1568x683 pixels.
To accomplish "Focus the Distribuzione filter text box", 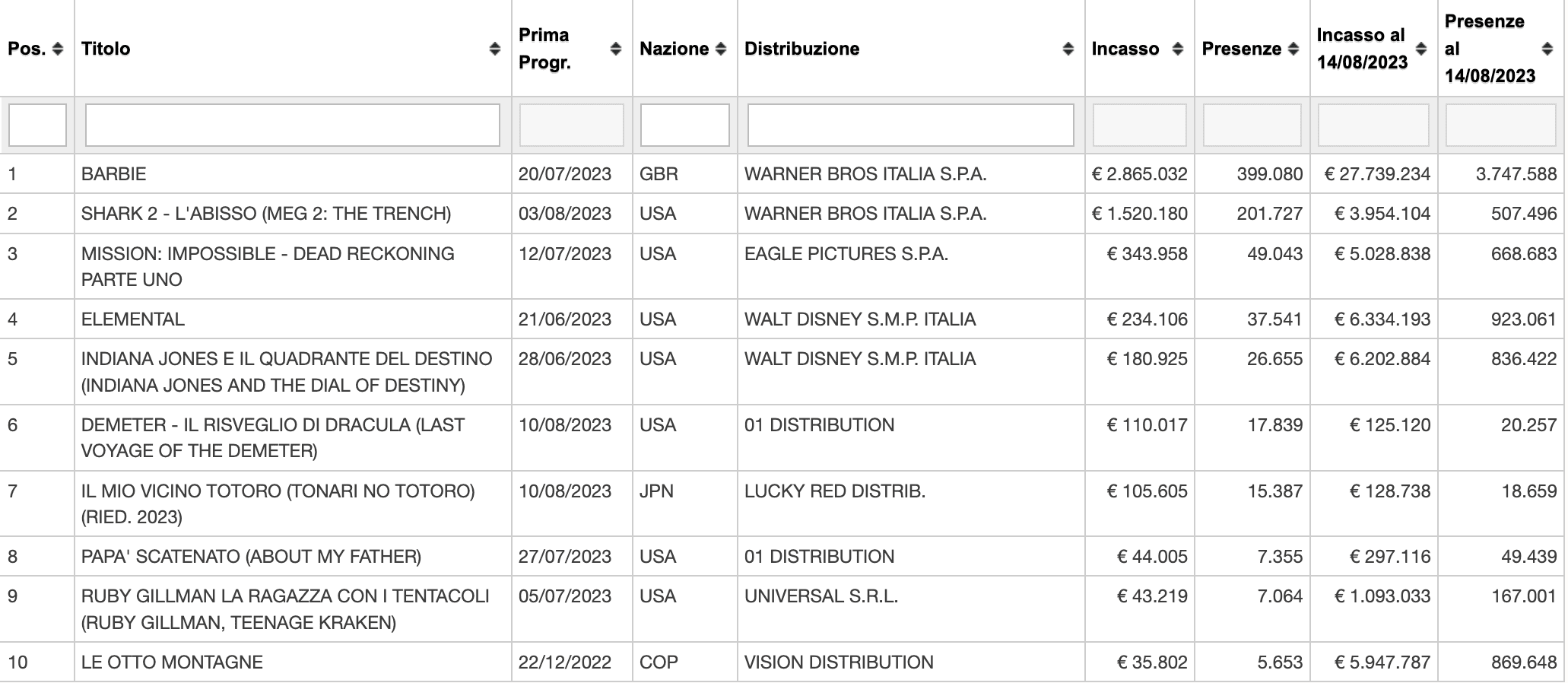I will [911, 125].
